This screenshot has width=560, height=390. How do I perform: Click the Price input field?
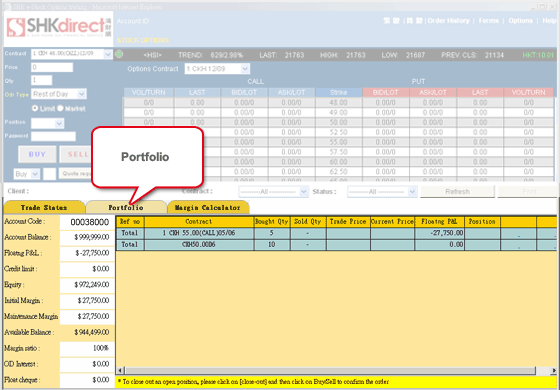[x=52, y=67]
